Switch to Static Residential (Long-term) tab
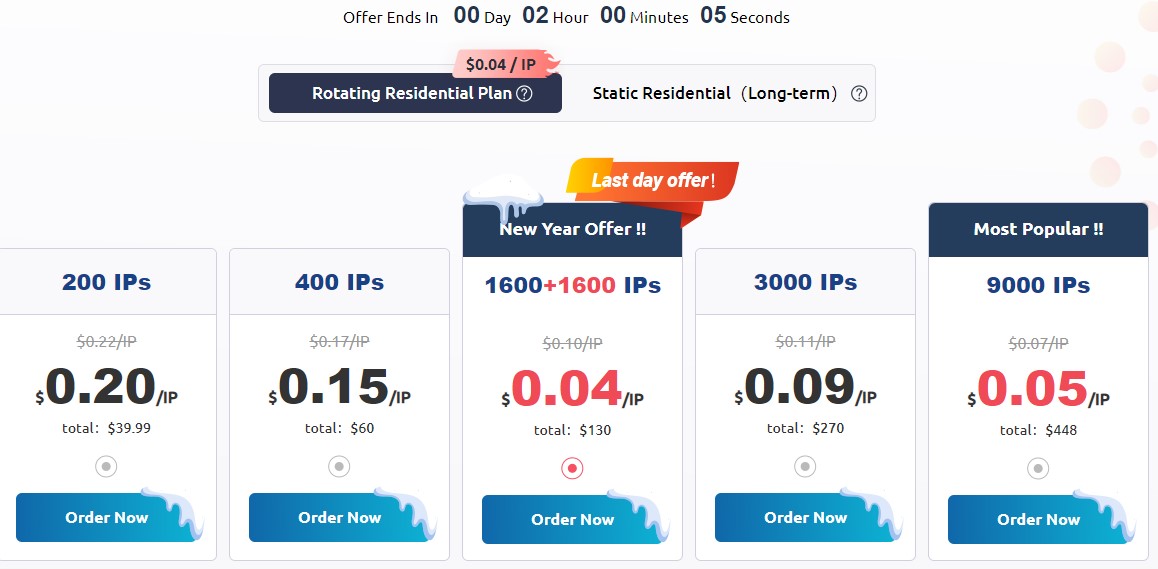Viewport: 1158px width, 569px height. pyautogui.click(x=714, y=93)
